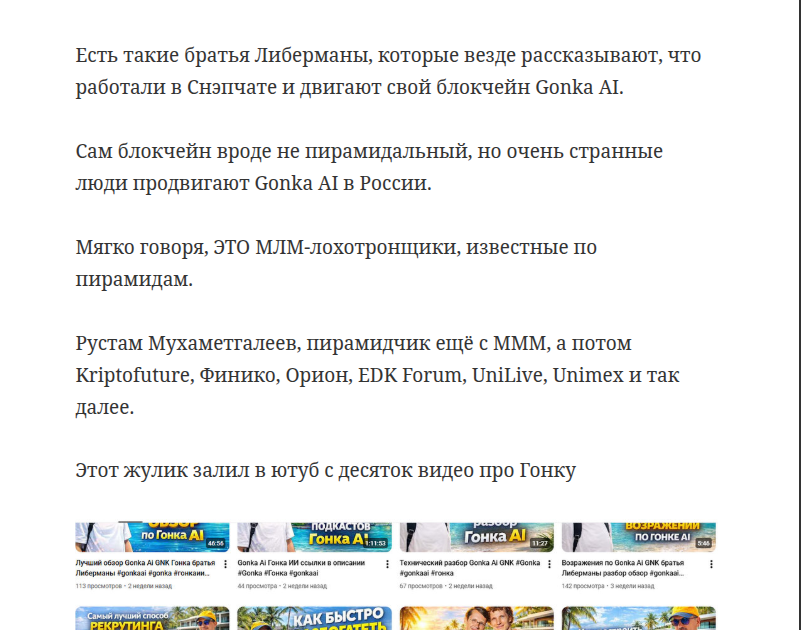This screenshot has height=630, width=801.
Task: Open video title 'Возражения по Gonka Ai GNK'
Action: coord(630,569)
